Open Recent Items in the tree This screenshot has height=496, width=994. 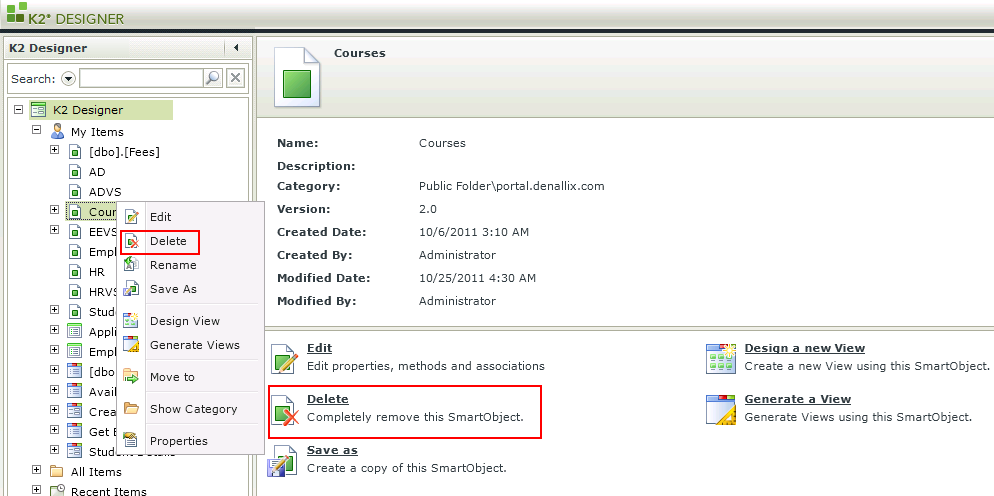(108, 492)
